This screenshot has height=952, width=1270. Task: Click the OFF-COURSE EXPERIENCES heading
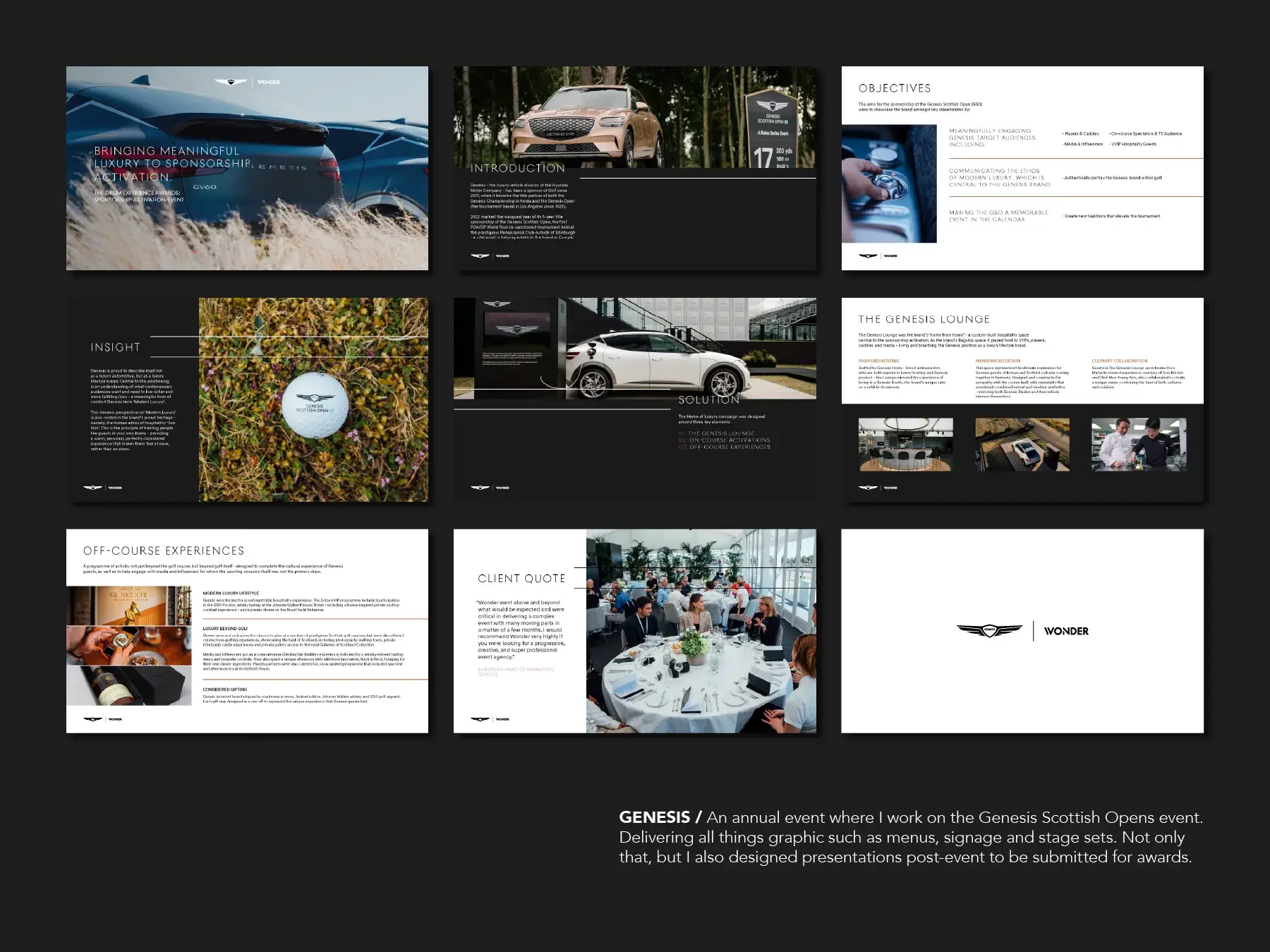[164, 550]
